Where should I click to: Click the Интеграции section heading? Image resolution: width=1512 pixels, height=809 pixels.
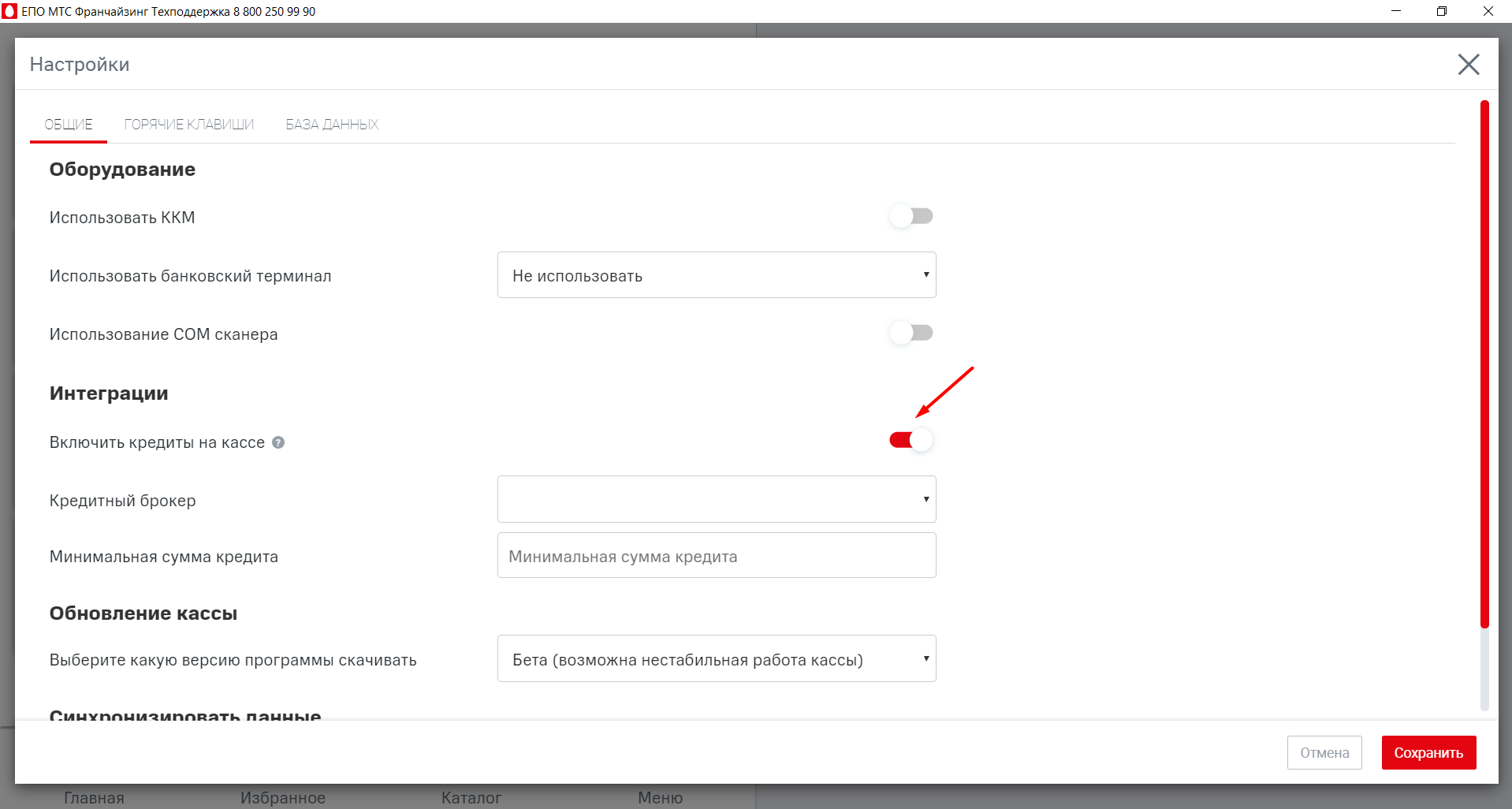109,393
